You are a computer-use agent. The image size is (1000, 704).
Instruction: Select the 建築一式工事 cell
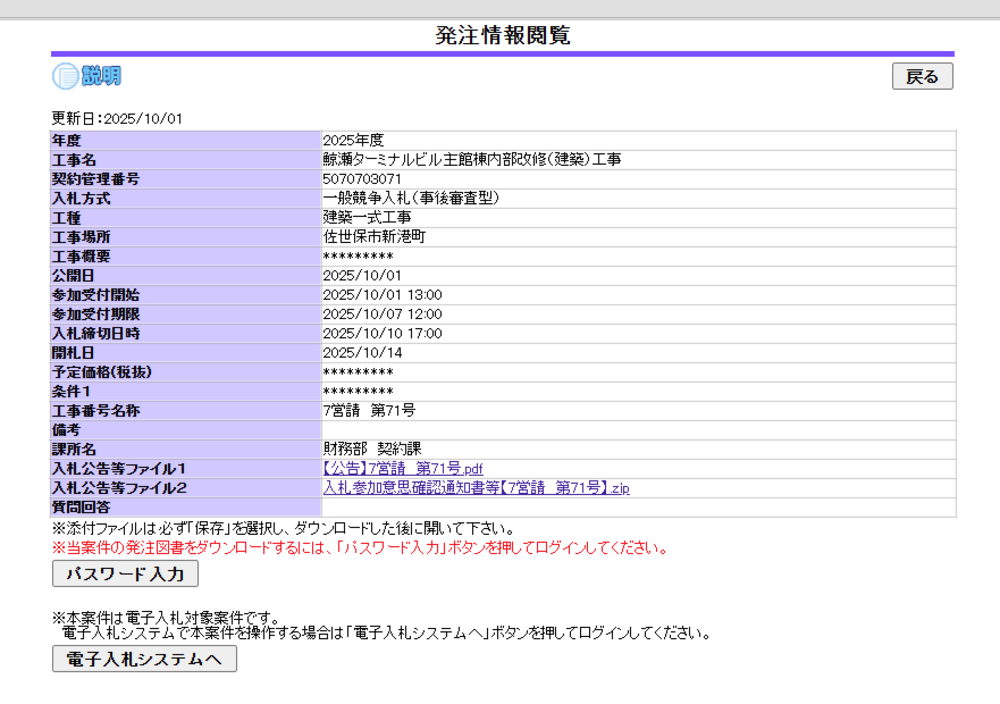[367, 217]
